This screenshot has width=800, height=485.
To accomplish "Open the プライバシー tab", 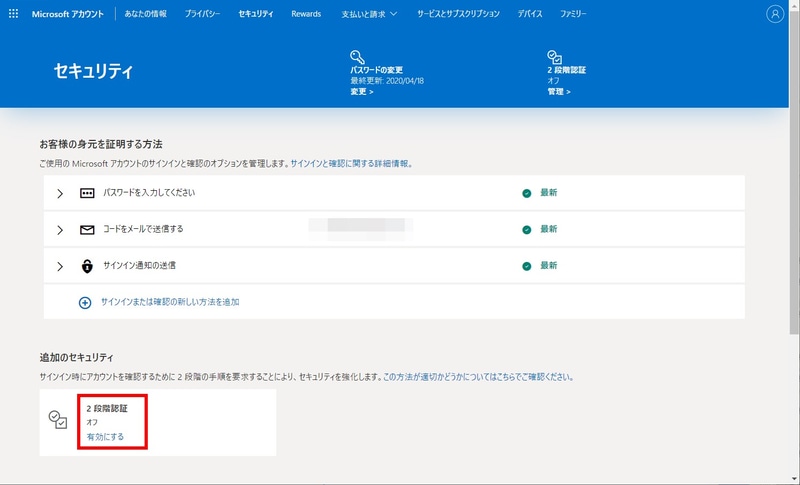I will [203, 14].
